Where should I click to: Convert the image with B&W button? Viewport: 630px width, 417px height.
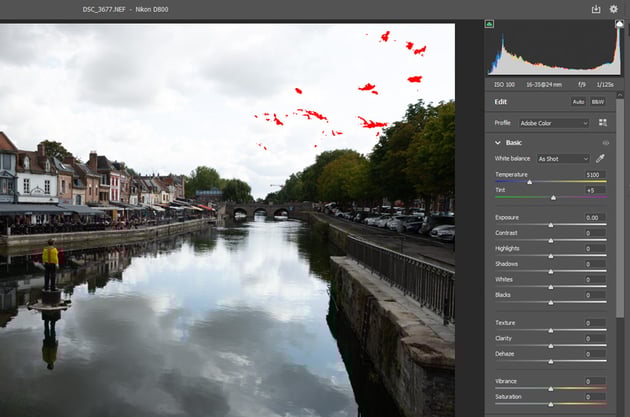[x=598, y=102]
